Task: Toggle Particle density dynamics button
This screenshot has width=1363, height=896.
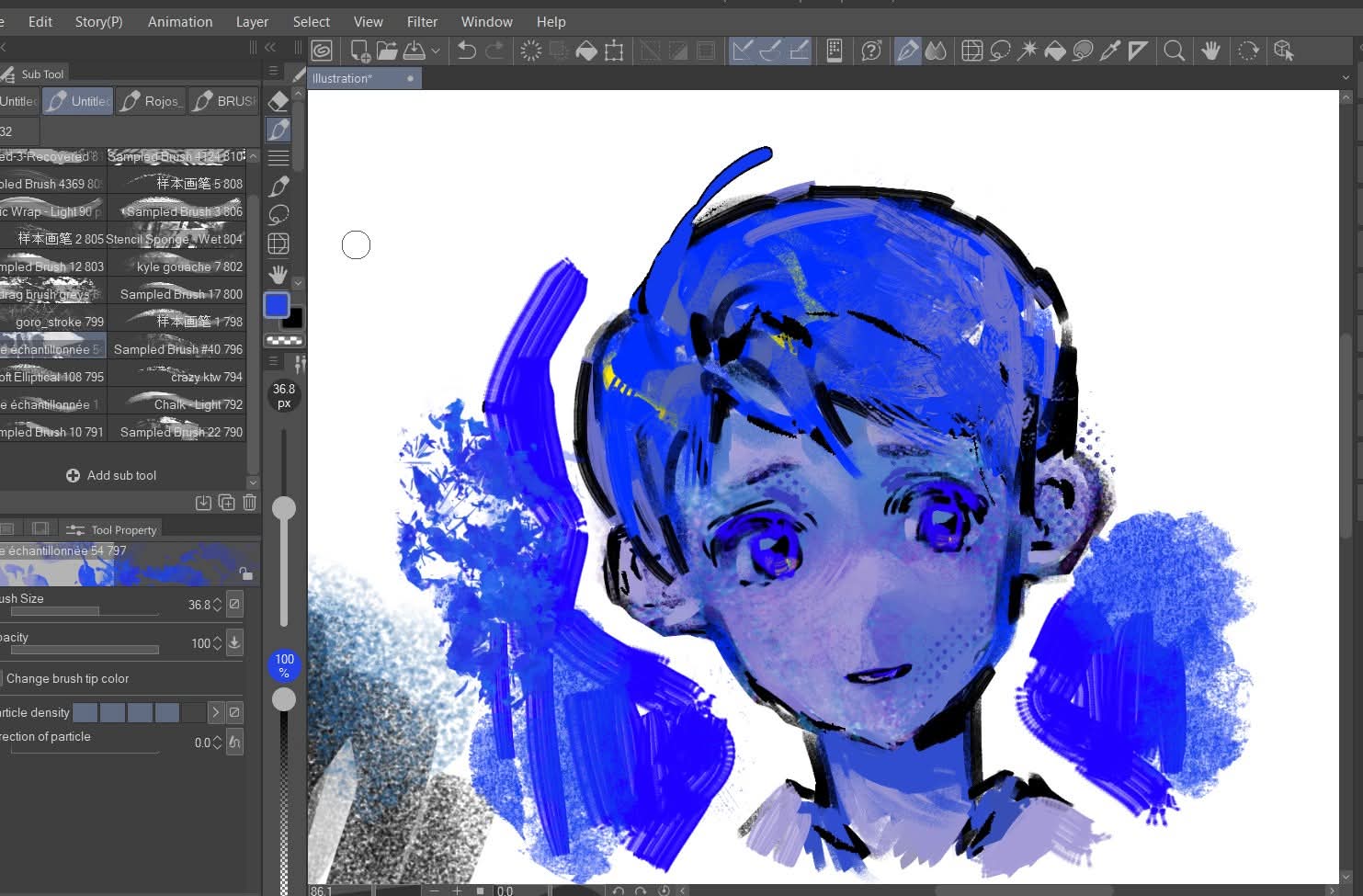Action: click(x=235, y=712)
